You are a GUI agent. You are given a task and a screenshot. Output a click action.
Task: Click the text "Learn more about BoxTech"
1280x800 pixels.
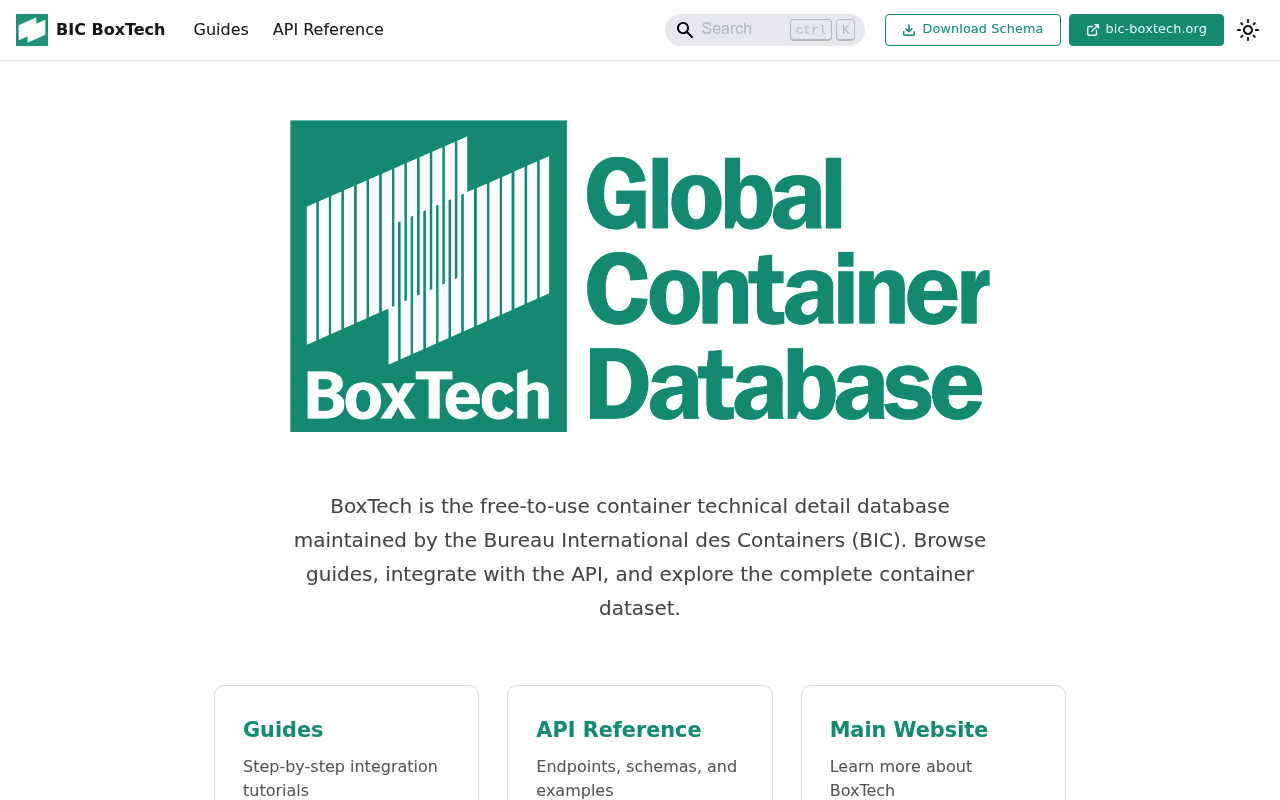tap(901, 778)
